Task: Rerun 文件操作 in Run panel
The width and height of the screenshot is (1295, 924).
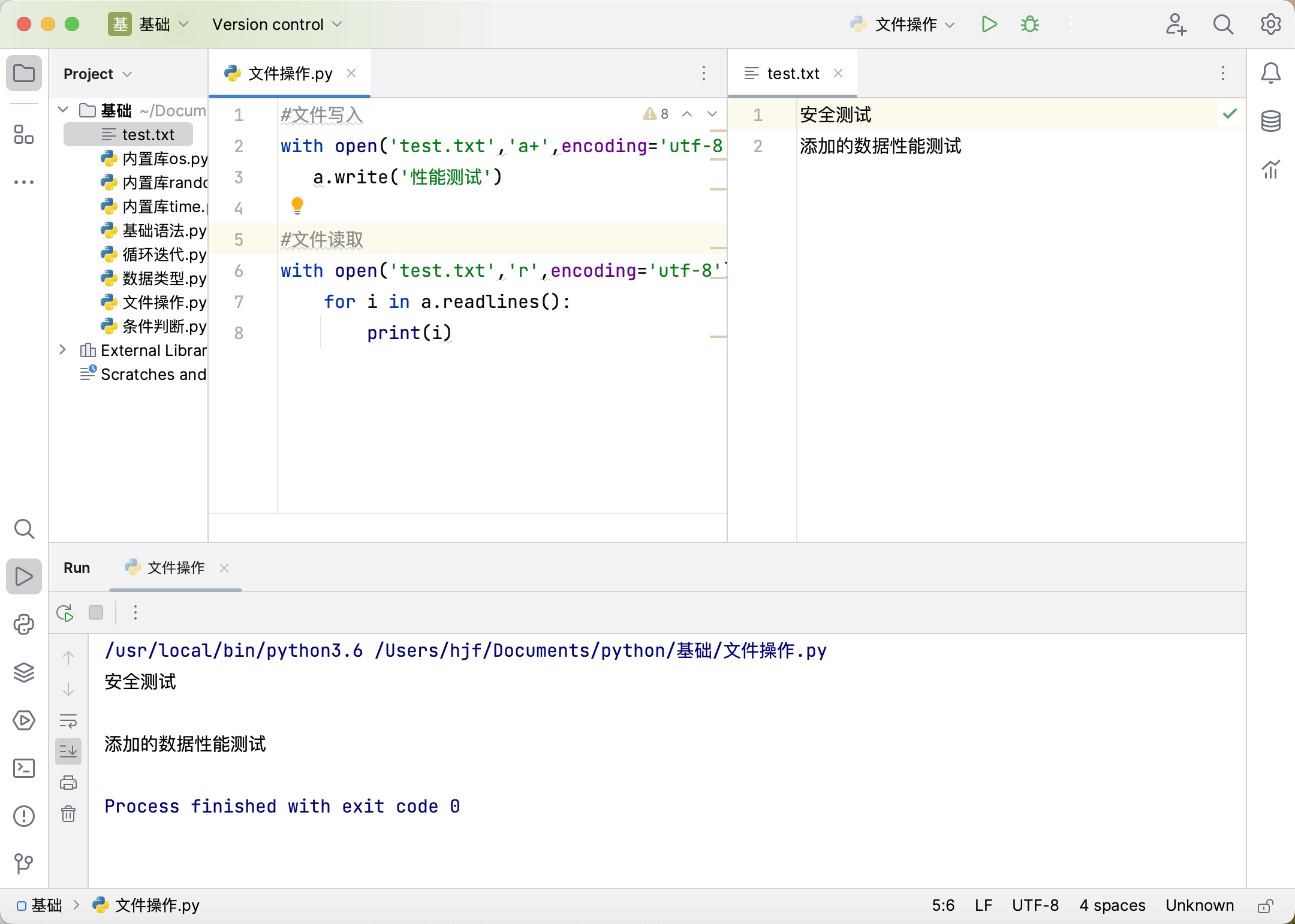Action: [65, 612]
